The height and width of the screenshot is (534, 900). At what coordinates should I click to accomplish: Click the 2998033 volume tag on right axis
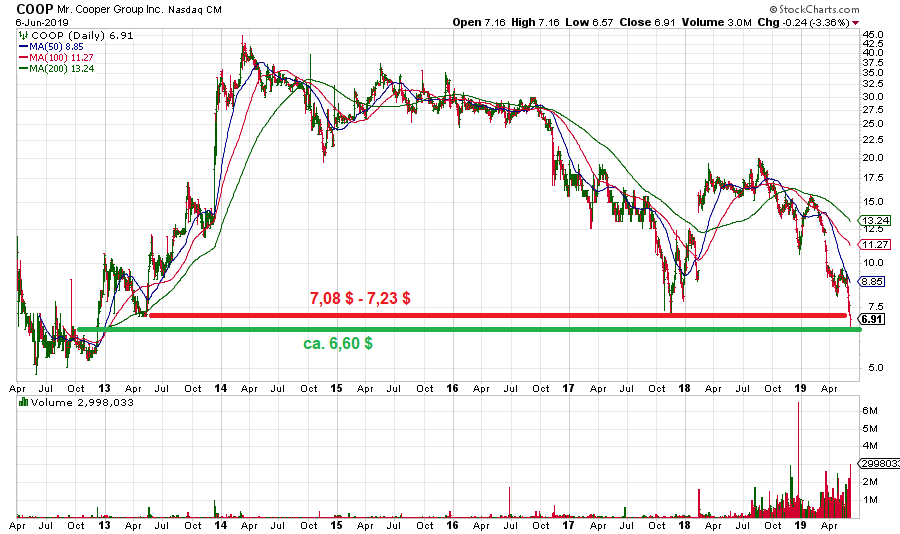coord(879,463)
